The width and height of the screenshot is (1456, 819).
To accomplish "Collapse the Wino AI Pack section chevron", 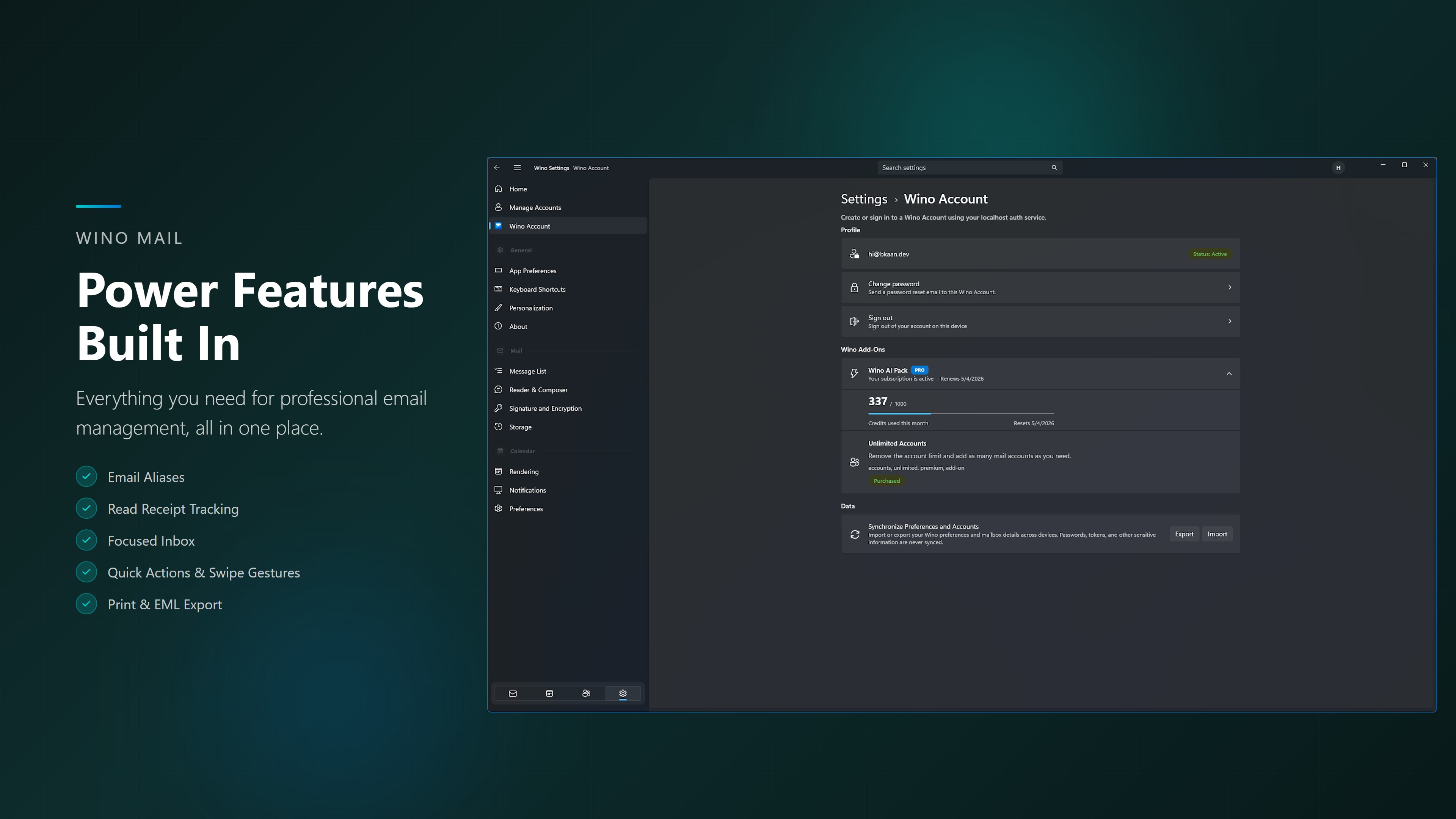I will tap(1229, 373).
